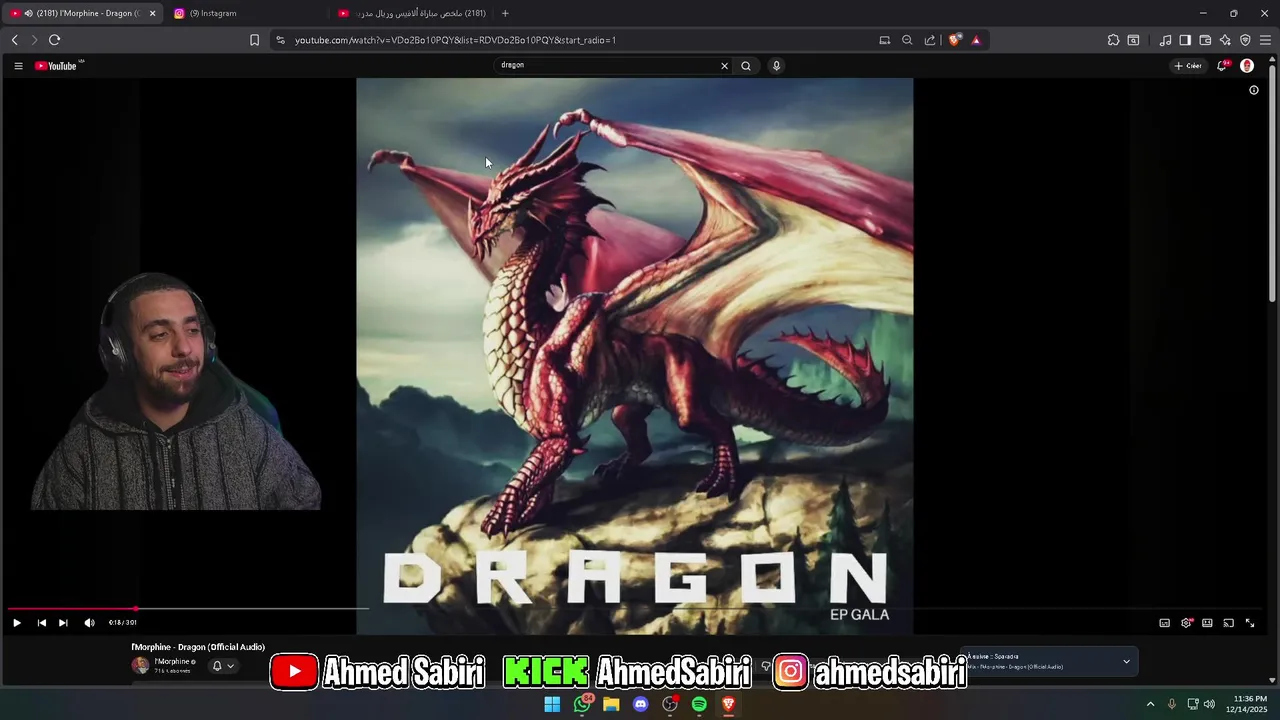1280x720 pixels.
Task: Open Brave main hamburger menu
Action: 1265,40
